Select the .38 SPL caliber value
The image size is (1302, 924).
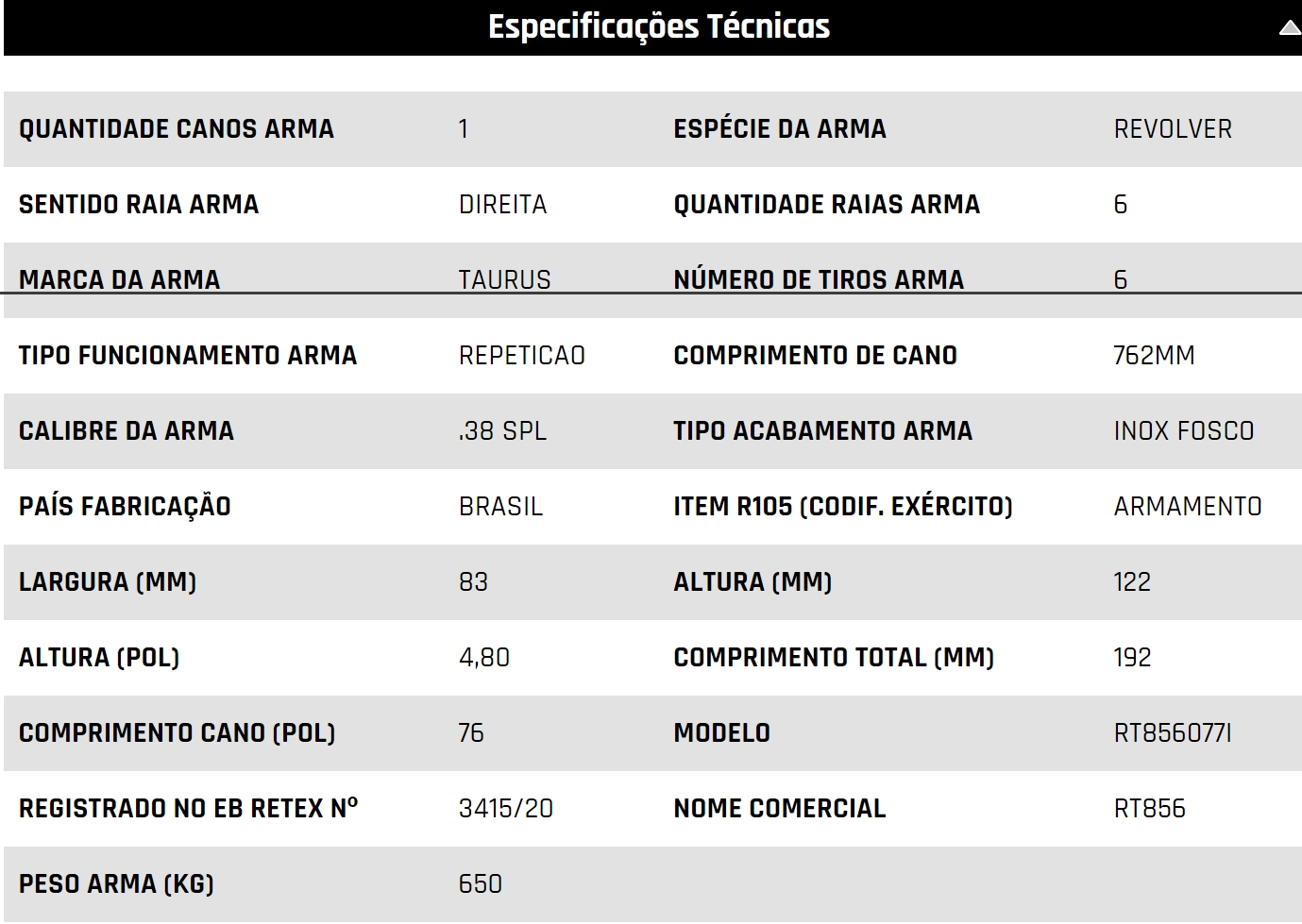point(502,431)
